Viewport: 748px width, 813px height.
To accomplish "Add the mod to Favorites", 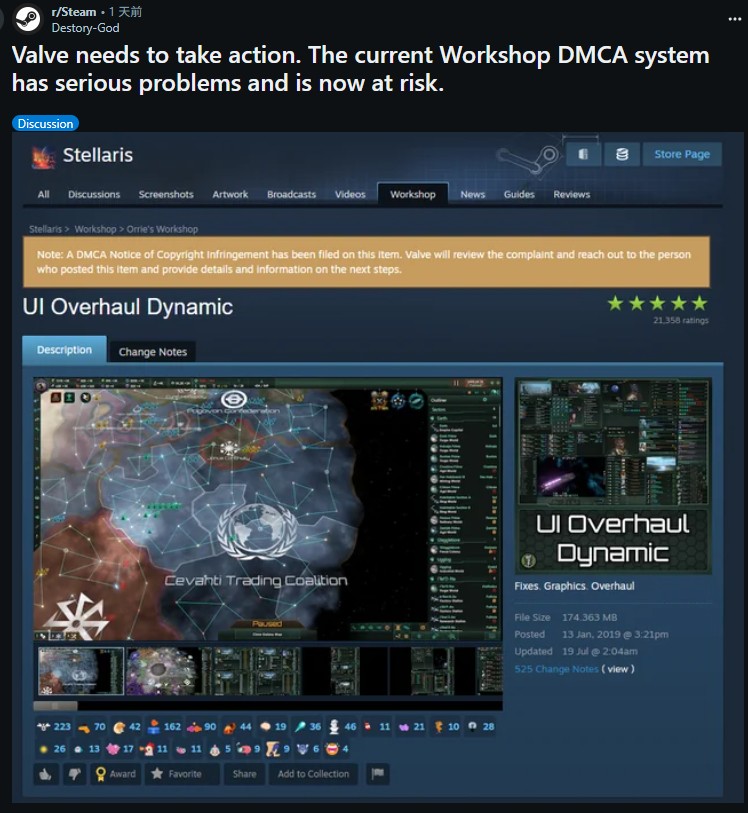I will [182, 774].
